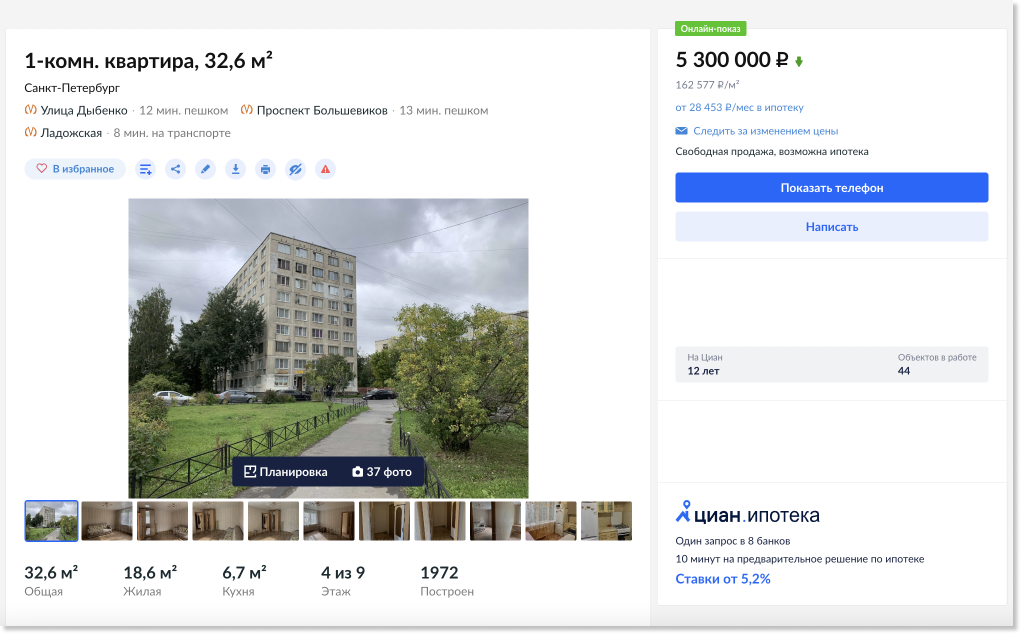Open '37 фото' gallery button

[x=382, y=472]
